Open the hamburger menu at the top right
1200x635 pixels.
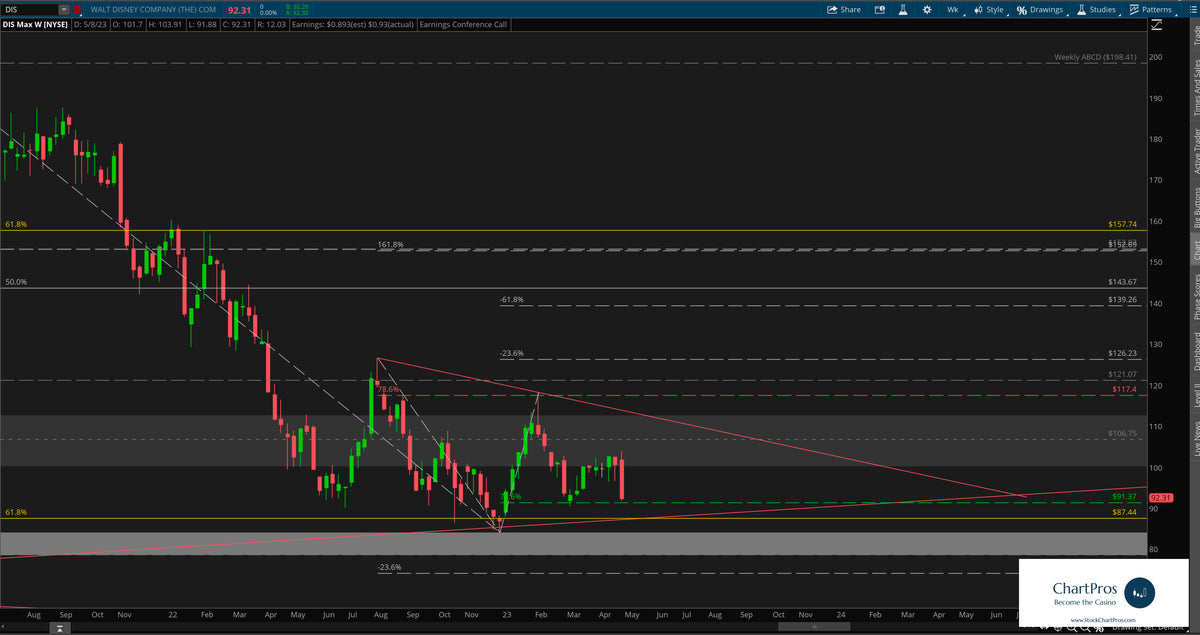pyautogui.click(x=1193, y=9)
